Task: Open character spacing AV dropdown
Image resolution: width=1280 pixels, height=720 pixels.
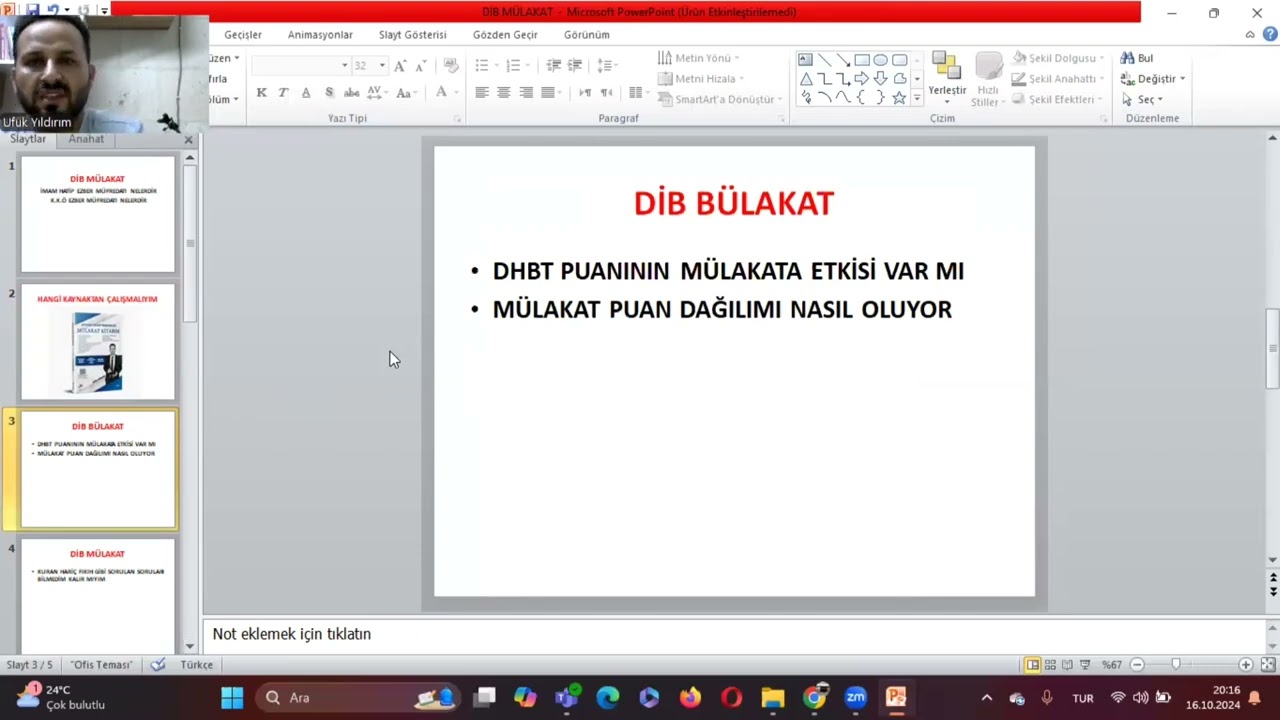Action: click(x=377, y=93)
